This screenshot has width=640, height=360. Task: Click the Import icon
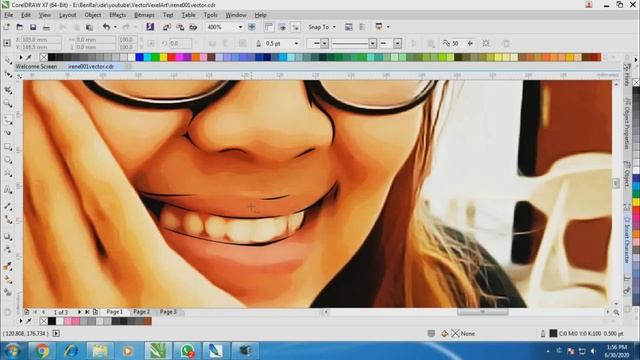[167, 27]
